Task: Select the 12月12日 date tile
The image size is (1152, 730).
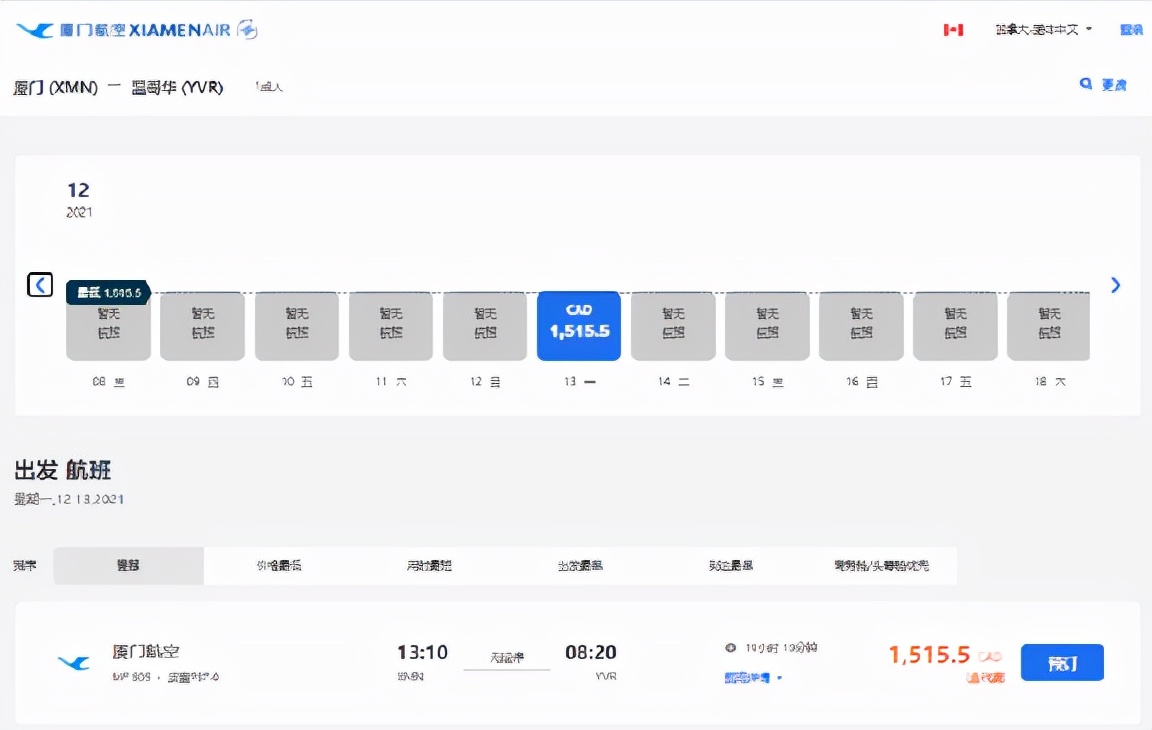Action: [x=484, y=325]
